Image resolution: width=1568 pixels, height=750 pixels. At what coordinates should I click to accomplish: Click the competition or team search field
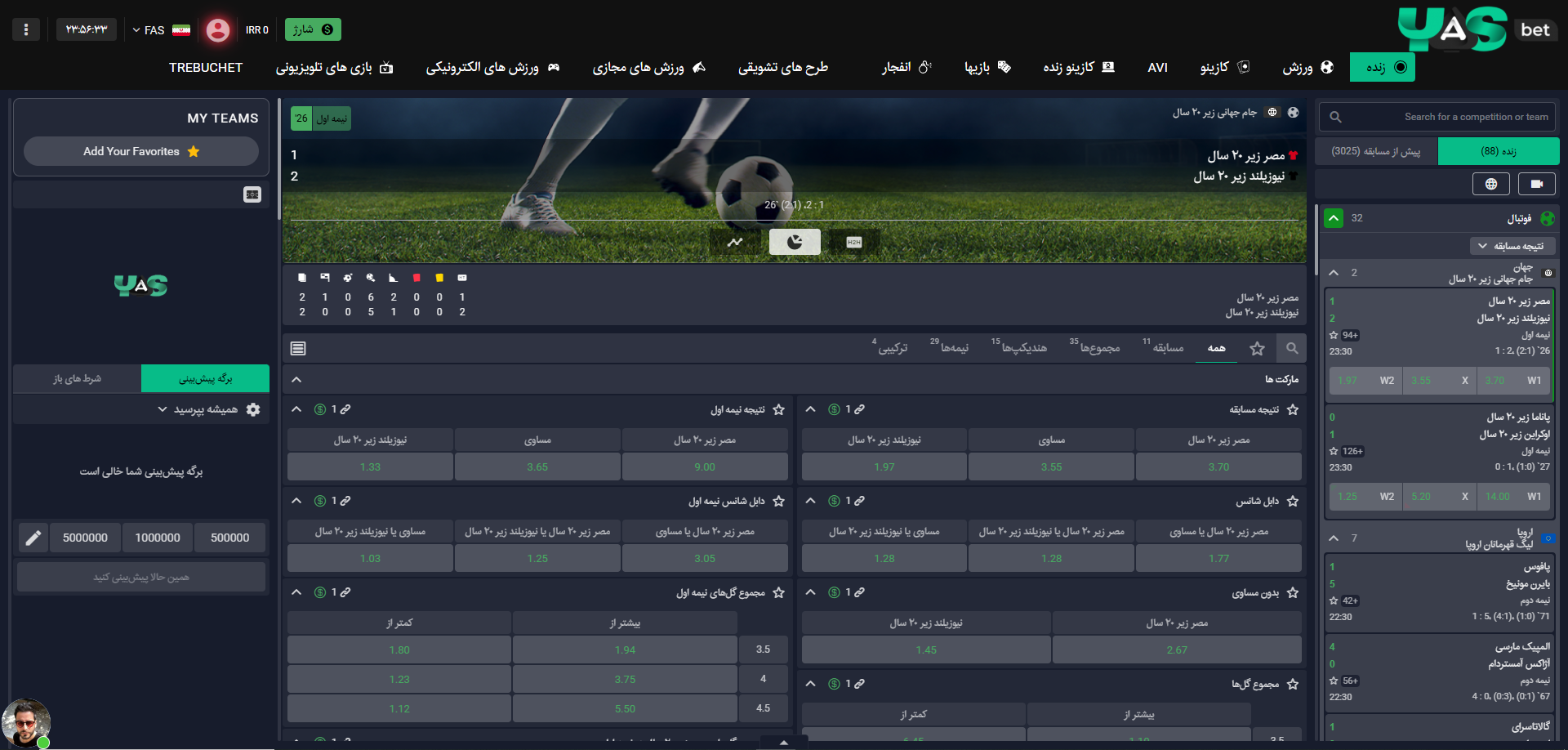point(1445,117)
